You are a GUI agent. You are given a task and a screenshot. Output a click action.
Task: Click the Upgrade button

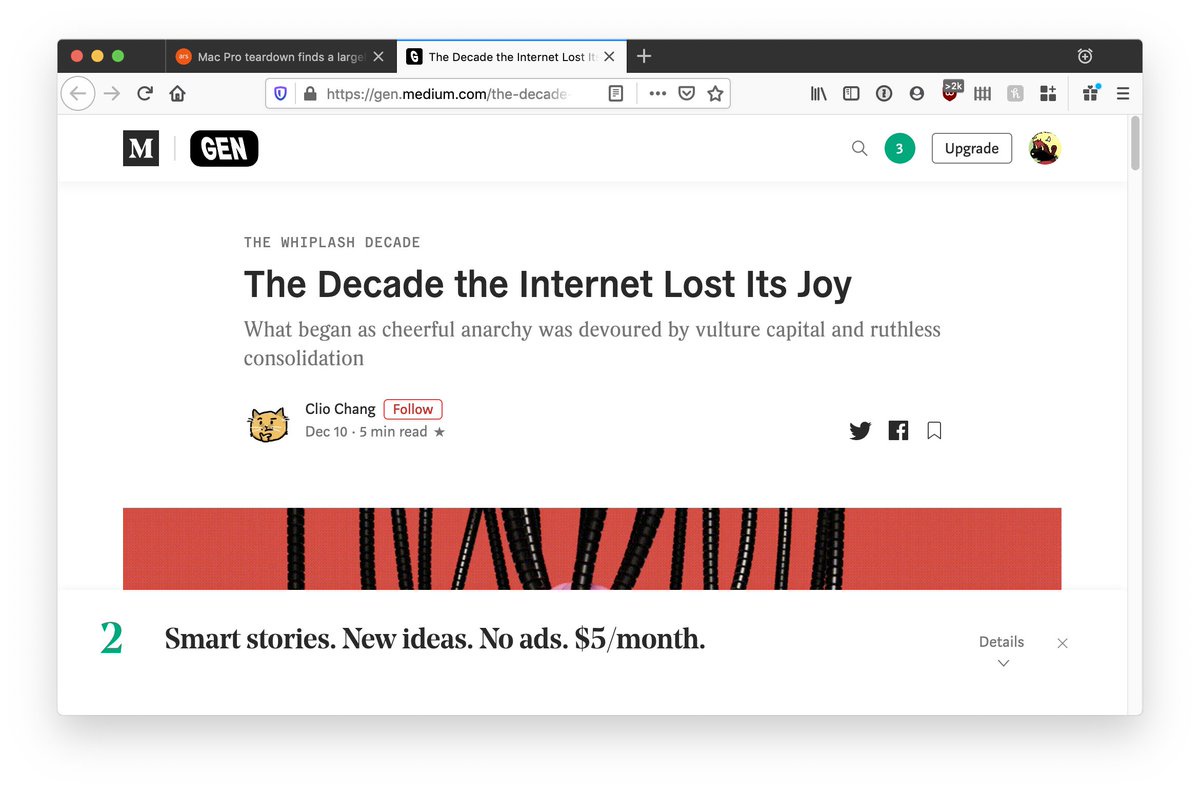(971, 149)
